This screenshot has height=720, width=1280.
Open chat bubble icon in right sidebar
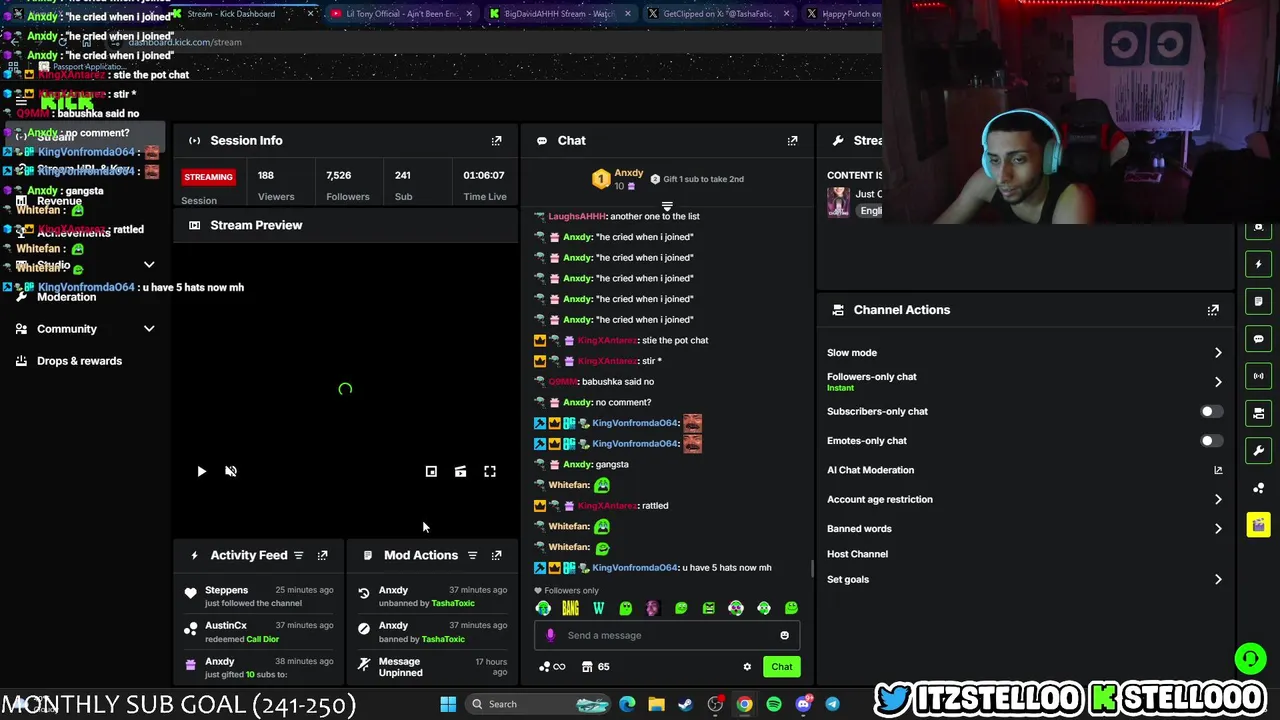tap(1259, 339)
